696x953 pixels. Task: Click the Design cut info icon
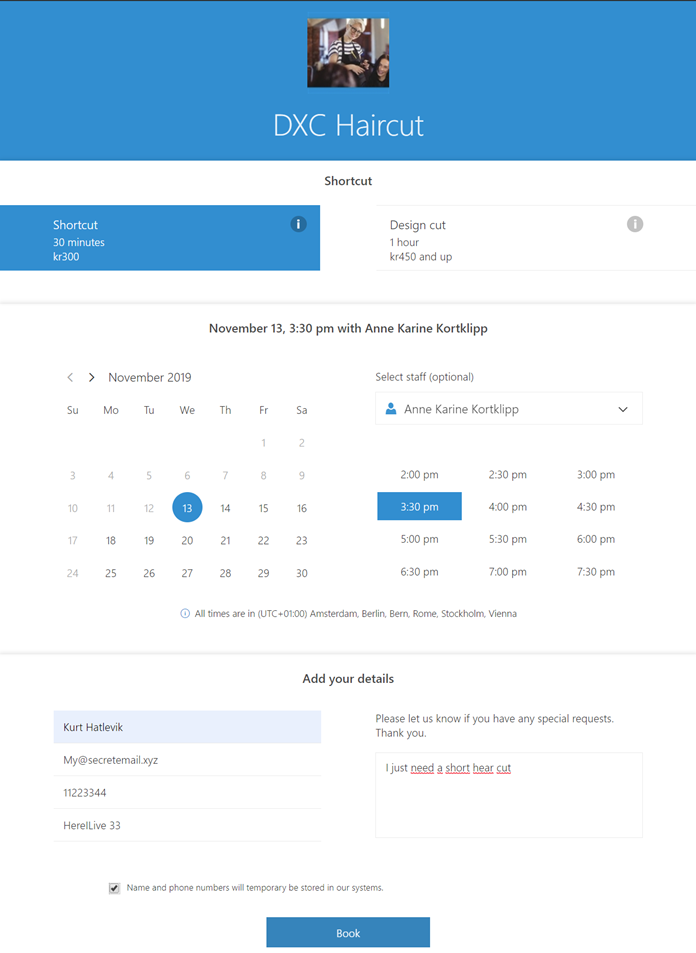pos(634,224)
